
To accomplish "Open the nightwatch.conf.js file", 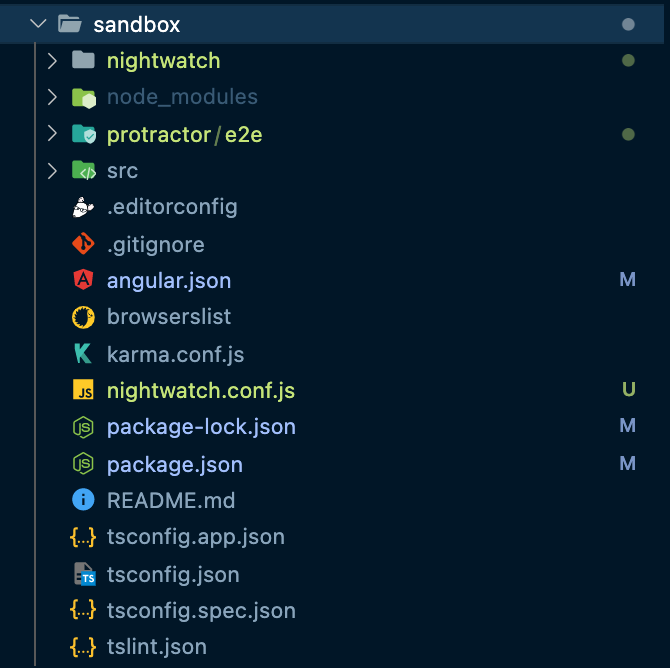I will tap(201, 391).
